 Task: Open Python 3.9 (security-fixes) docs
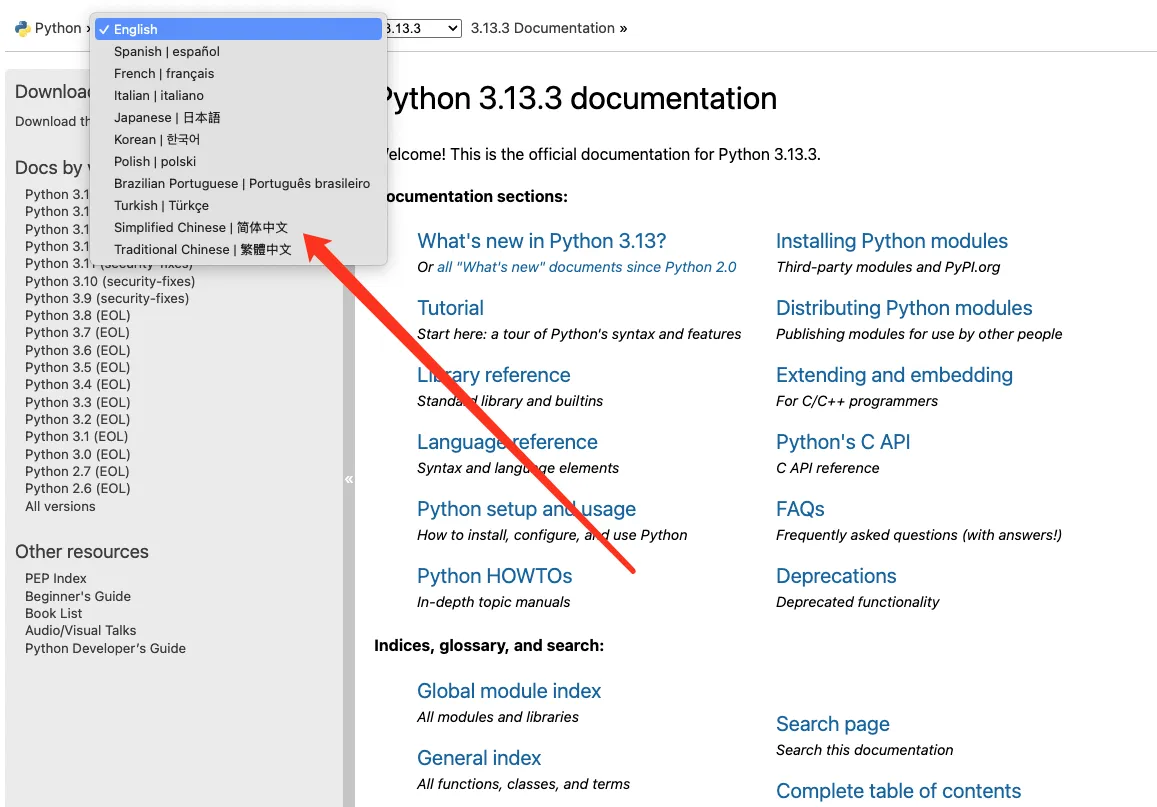(x=107, y=299)
